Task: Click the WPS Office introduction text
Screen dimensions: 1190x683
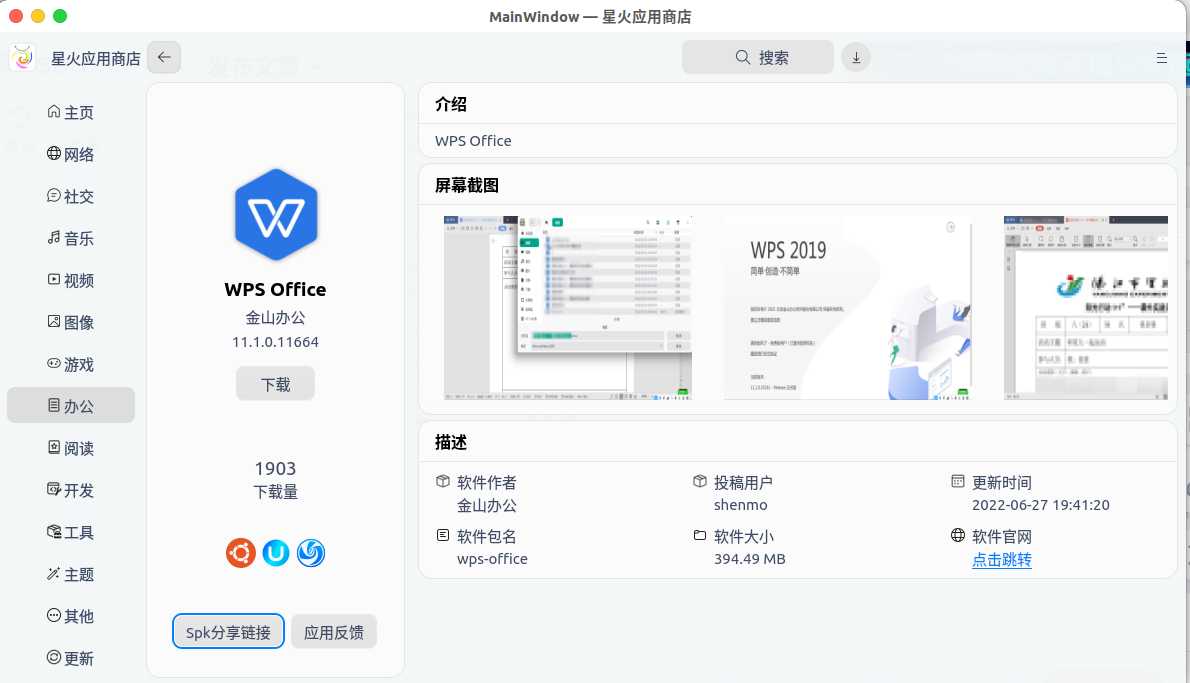Action: click(x=473, y=140)
